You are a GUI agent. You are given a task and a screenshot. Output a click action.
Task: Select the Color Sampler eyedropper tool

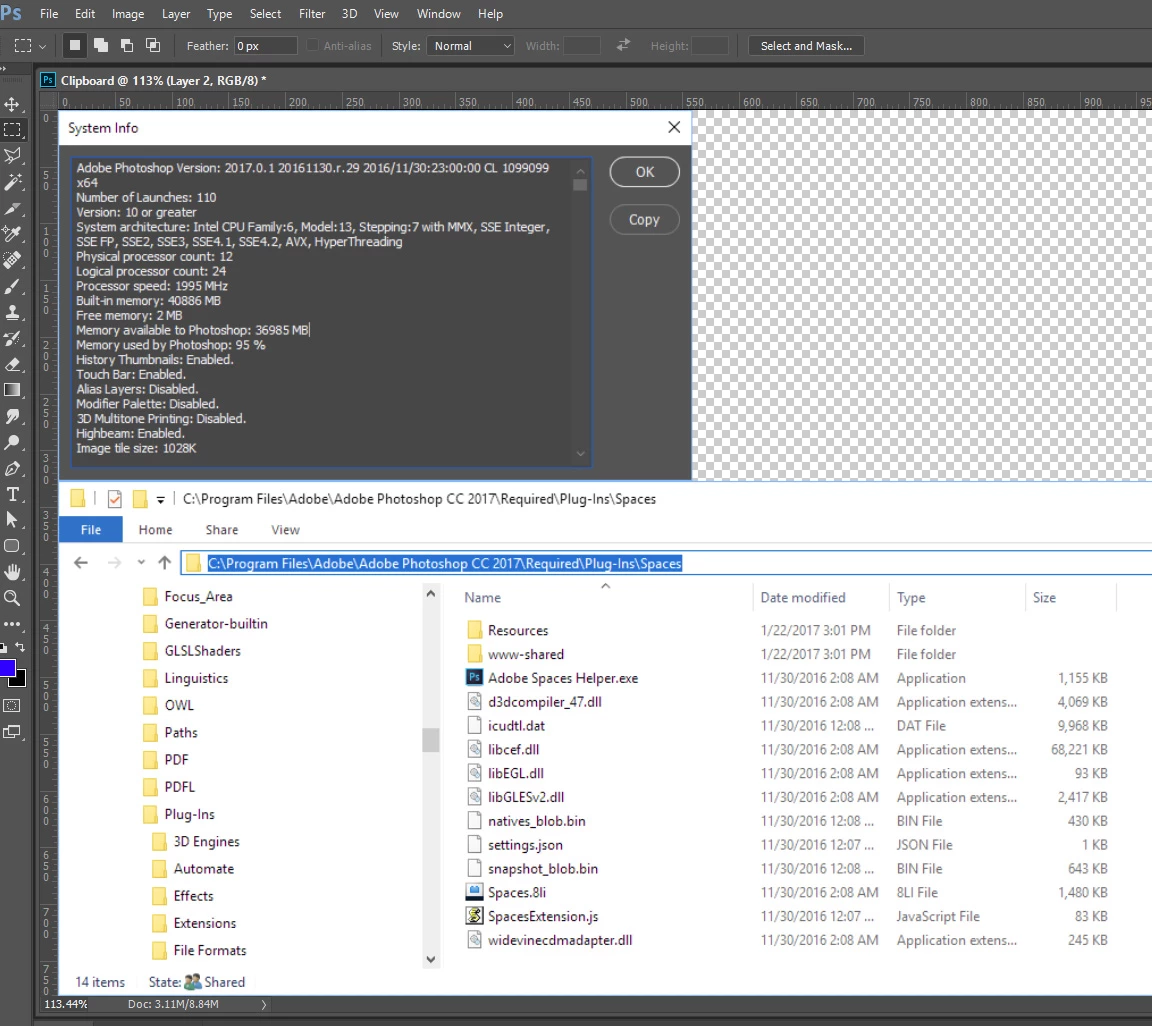[x=12, y=234]
